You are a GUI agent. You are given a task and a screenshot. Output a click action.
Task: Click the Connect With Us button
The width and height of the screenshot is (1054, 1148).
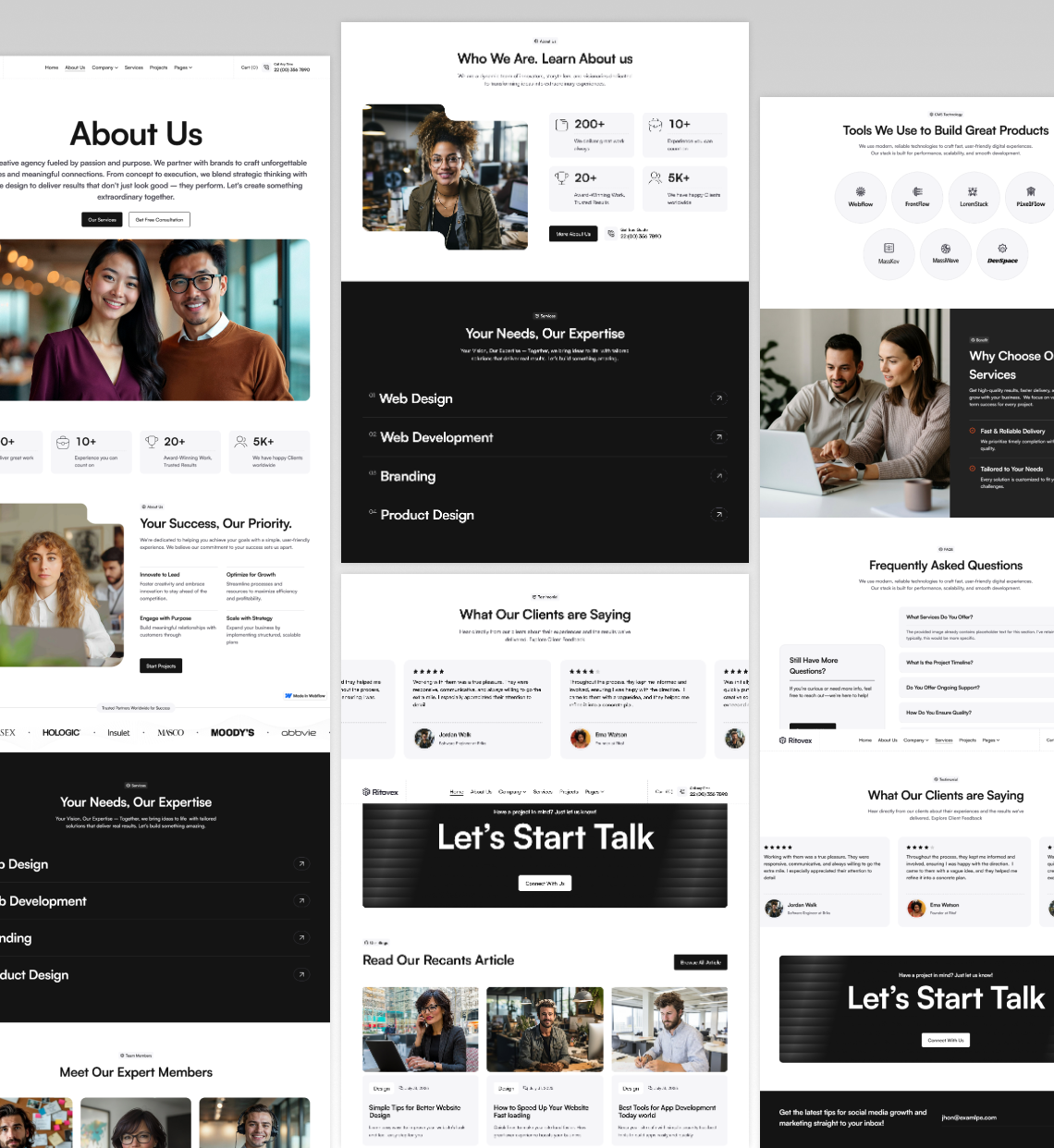click(545, 883)
